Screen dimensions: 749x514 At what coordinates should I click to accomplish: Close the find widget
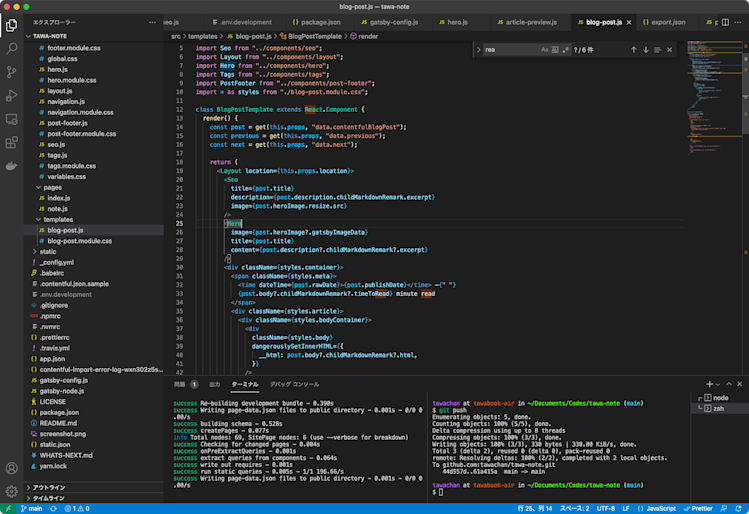pos(670,50)
